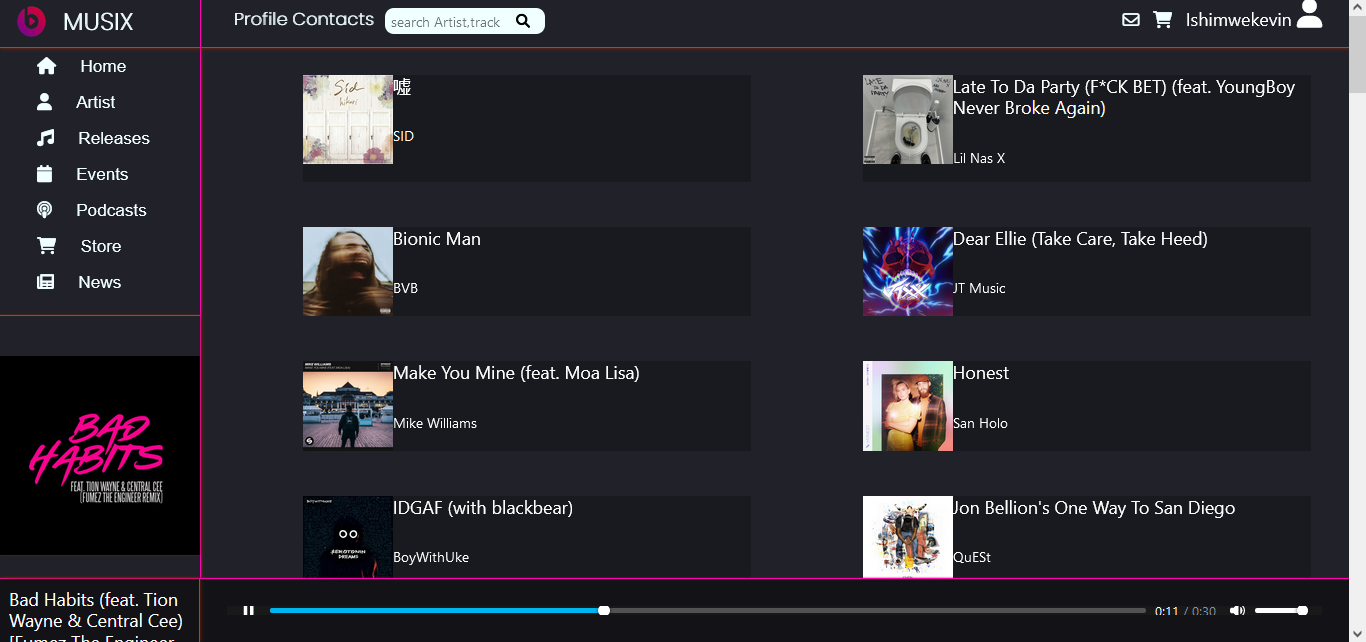Select the Bionic Man album thumbnail
The width and height of the screenshot is (1366, 642).
click(x=348, y=271)
